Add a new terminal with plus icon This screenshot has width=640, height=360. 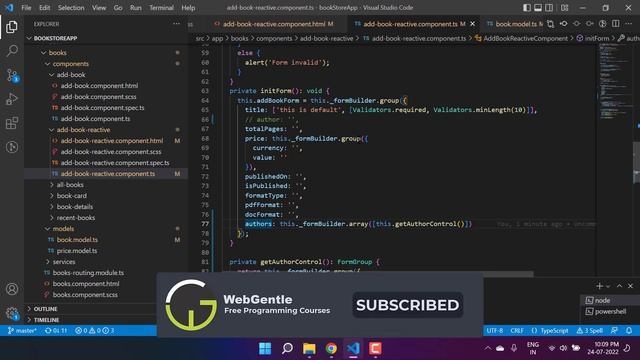599,286
